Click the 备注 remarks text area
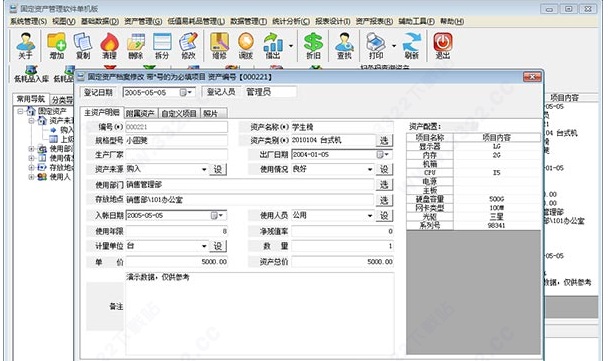This screenshot has width=610, height=361. pos(259,314)
